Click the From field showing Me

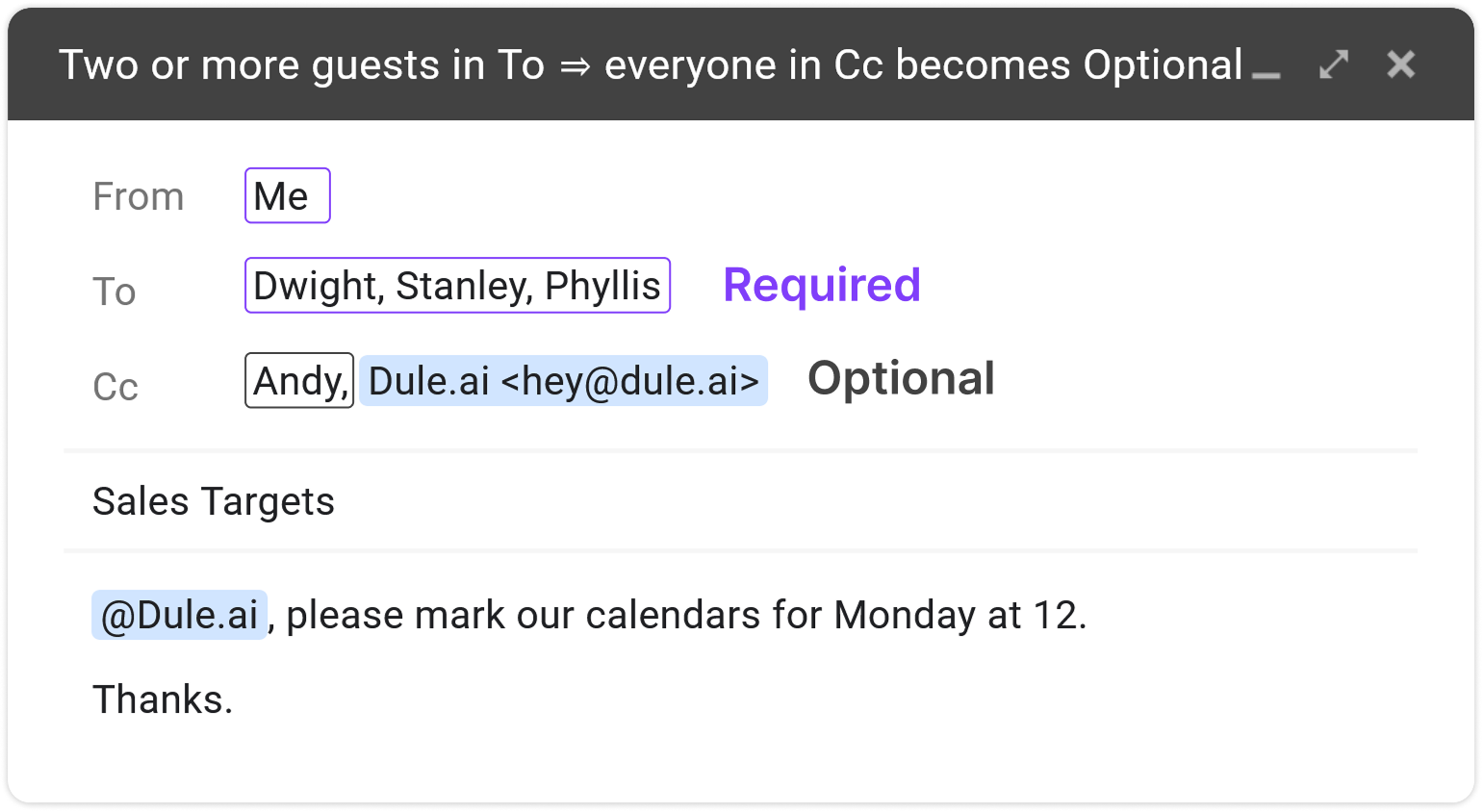287,195
